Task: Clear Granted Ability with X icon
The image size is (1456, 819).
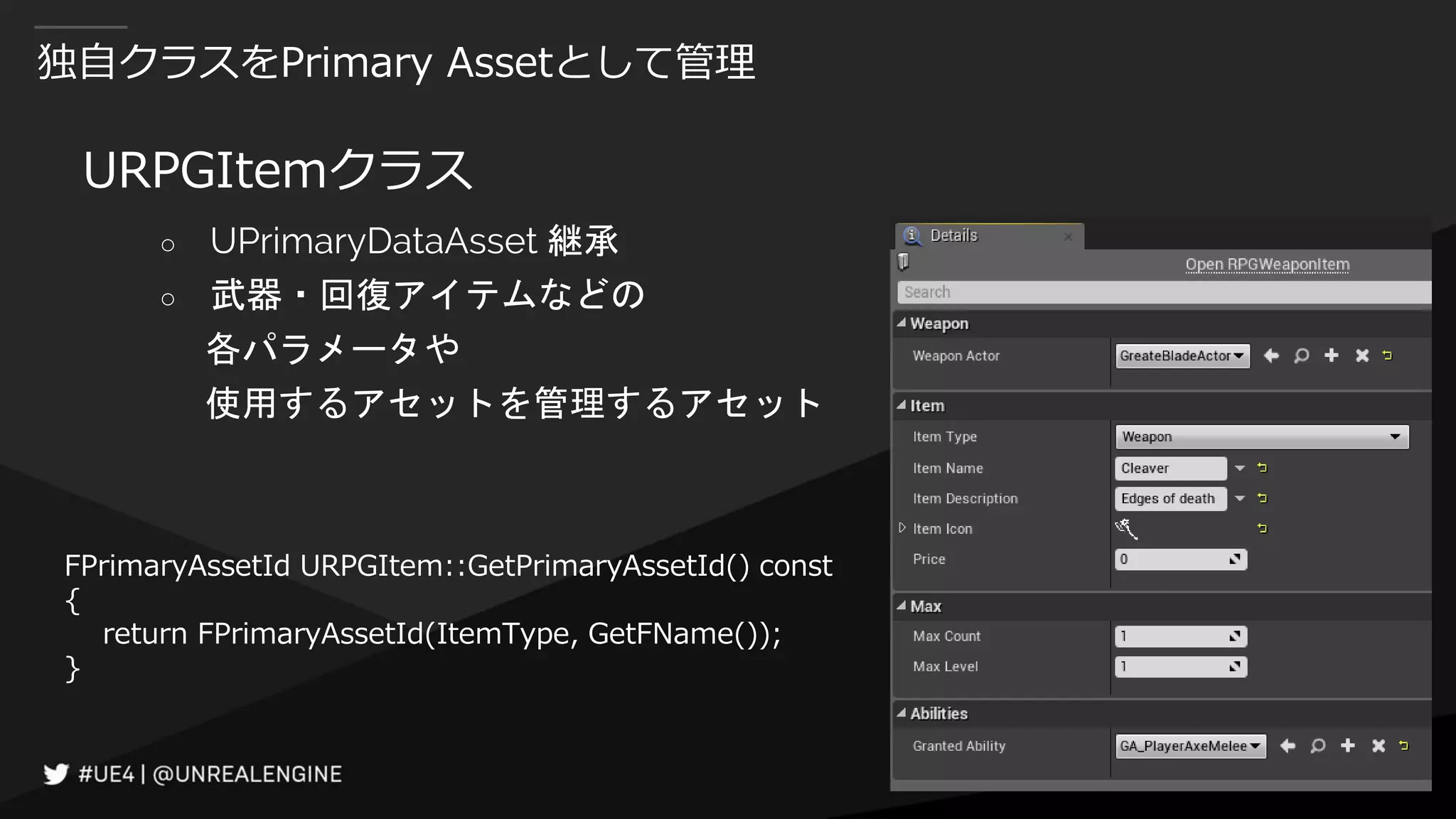Action: 1378,746
